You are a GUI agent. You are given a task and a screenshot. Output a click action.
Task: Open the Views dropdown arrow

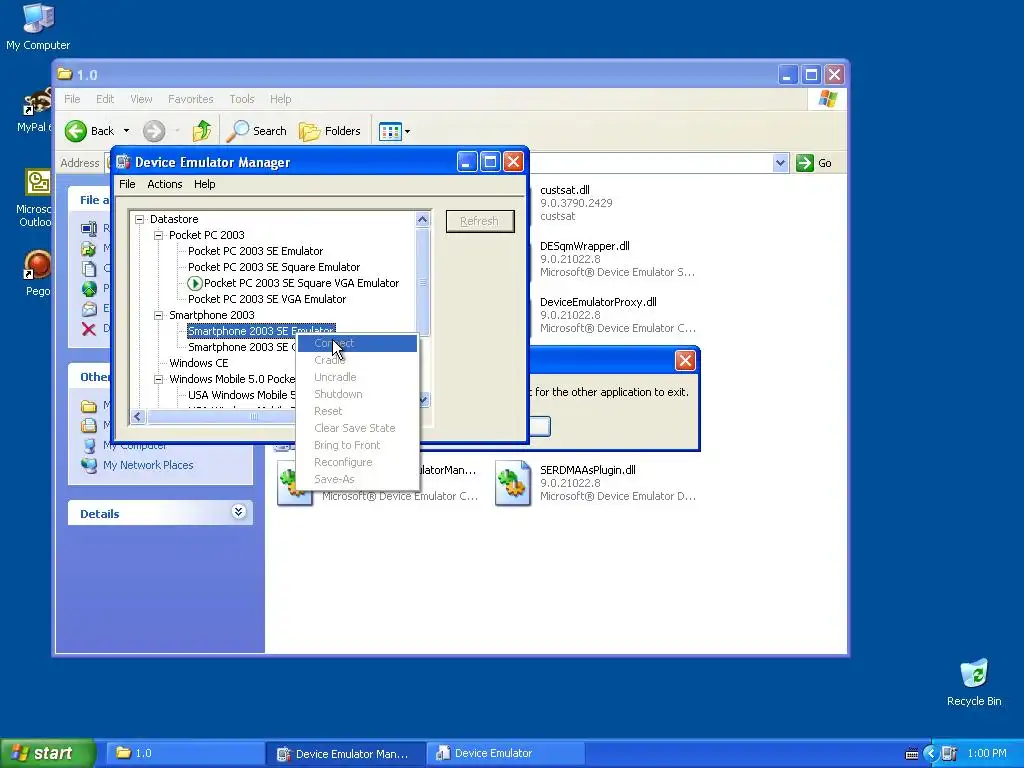pyautogui.click(x=408, y=131)
